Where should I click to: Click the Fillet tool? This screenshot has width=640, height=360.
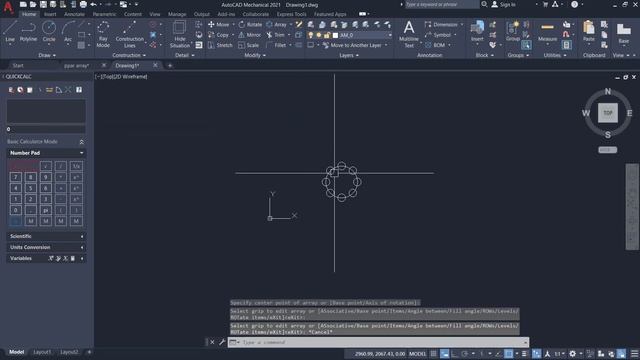click(276, 45)
